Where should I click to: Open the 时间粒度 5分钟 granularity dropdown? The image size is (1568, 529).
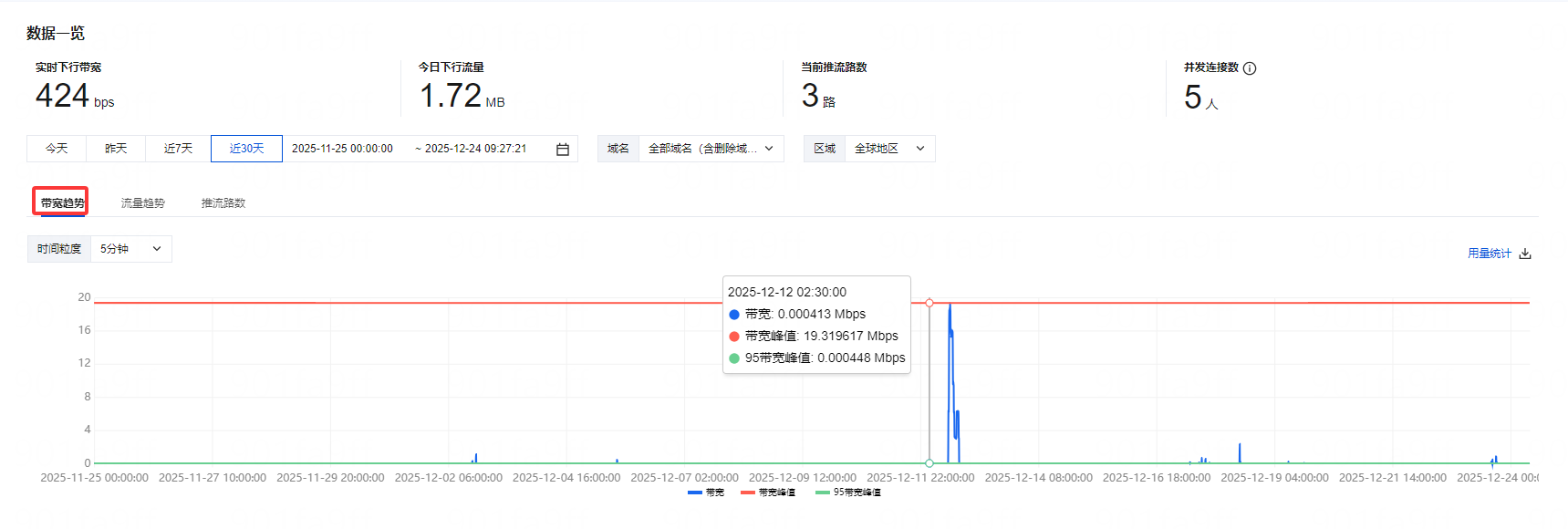coord(130,249)
